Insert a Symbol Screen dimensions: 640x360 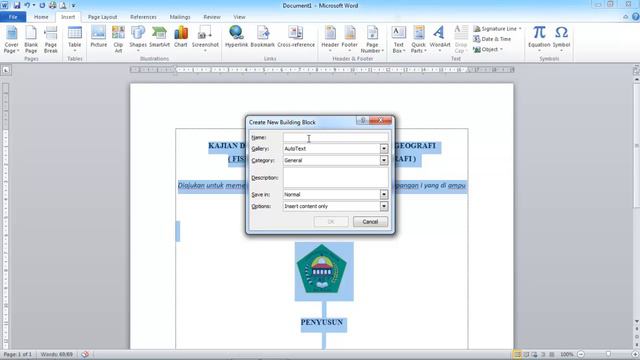[561, 39]
